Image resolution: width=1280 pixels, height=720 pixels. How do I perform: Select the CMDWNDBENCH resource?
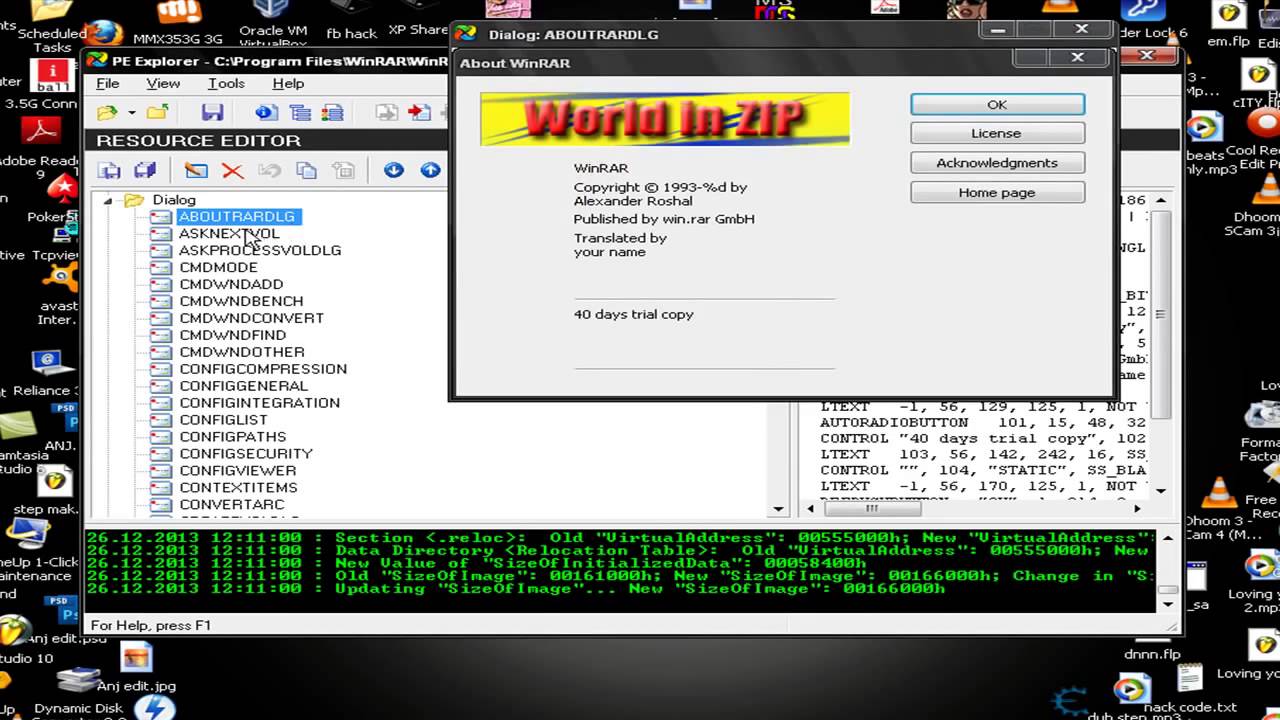[241, 301]
